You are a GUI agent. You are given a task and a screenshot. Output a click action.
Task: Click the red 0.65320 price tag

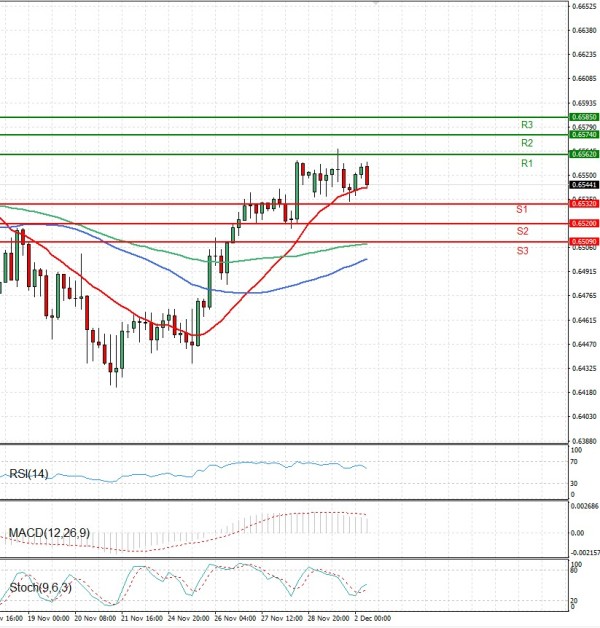pyautogui.click(x=584, y=204)
